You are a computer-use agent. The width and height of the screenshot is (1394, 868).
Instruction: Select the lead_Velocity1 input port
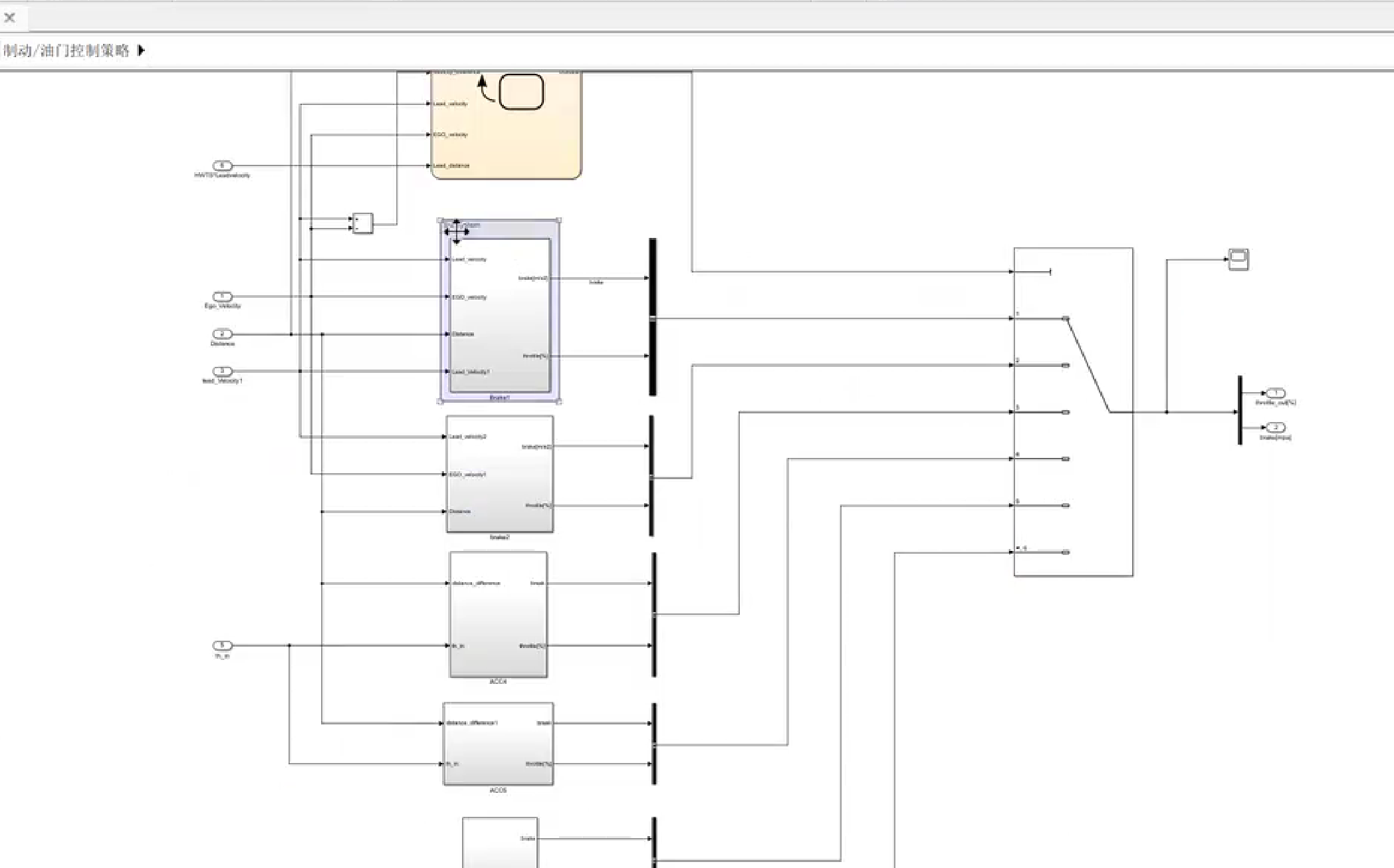(x=222, y=371)
